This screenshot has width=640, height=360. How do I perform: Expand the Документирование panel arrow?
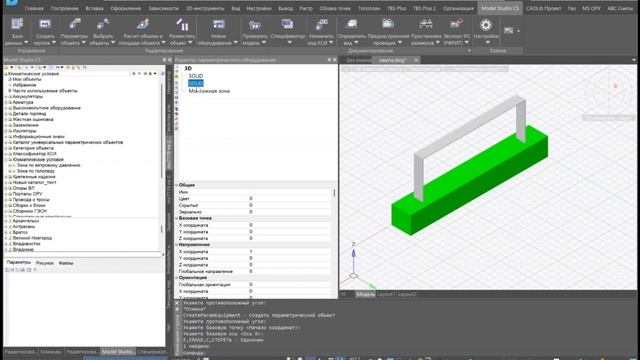pos(469,51)
